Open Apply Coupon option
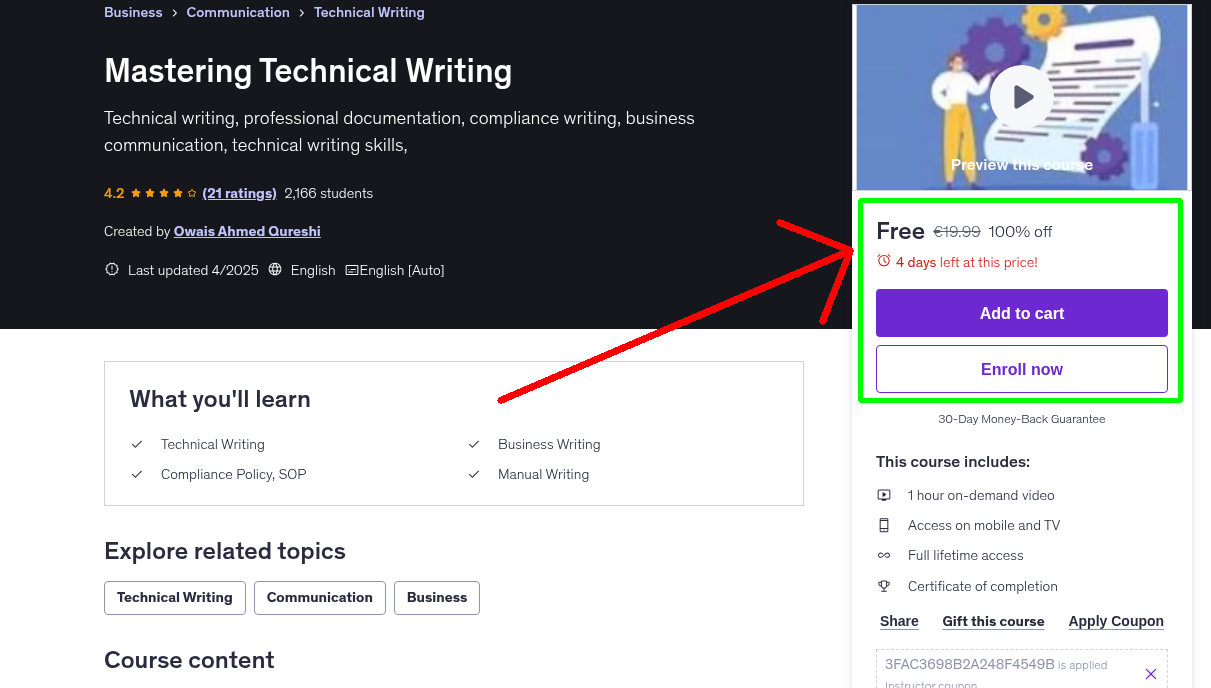Viewport: 1211px width, 688px height. coord(1115,621)
